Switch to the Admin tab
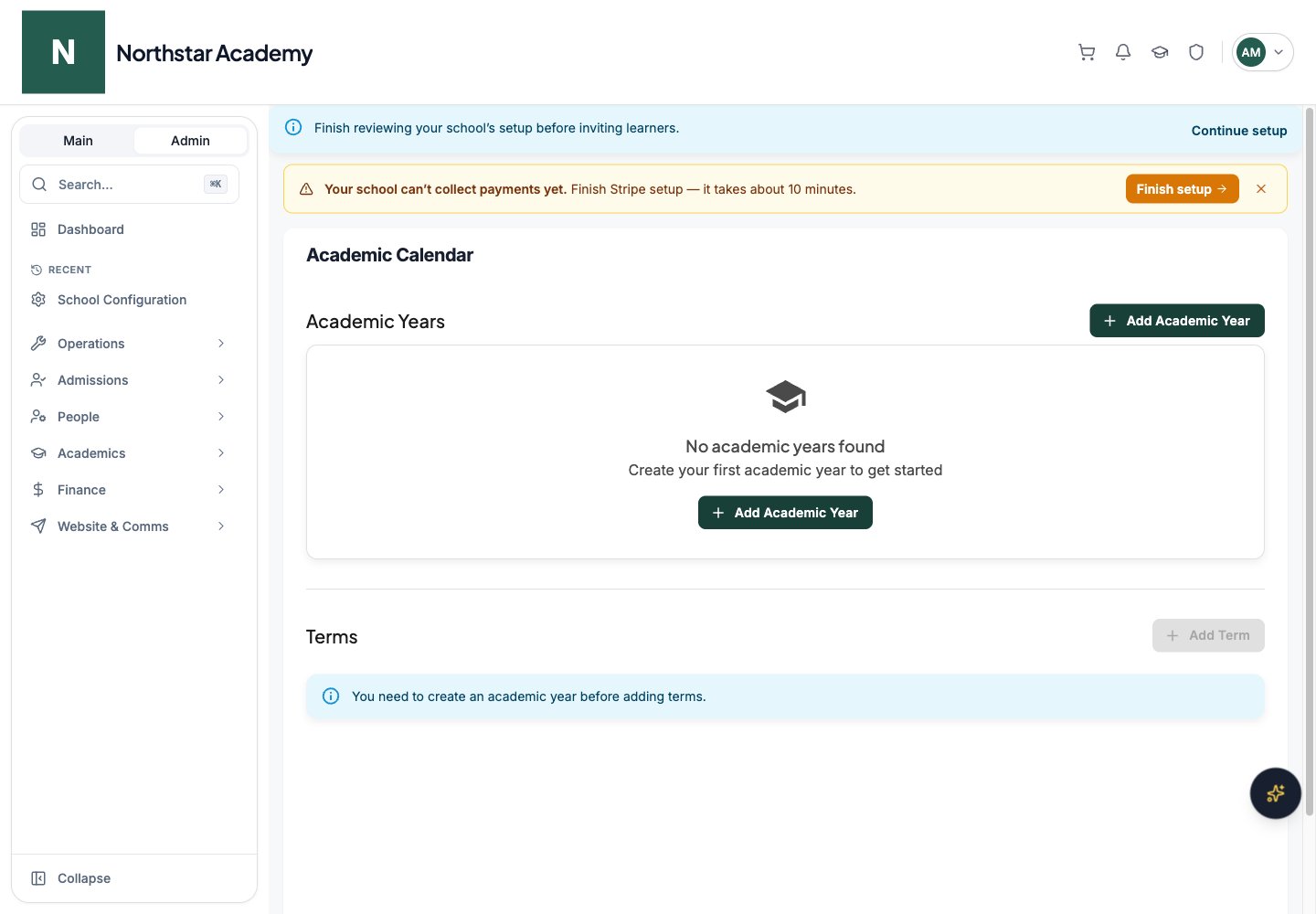 click(190, 141)
